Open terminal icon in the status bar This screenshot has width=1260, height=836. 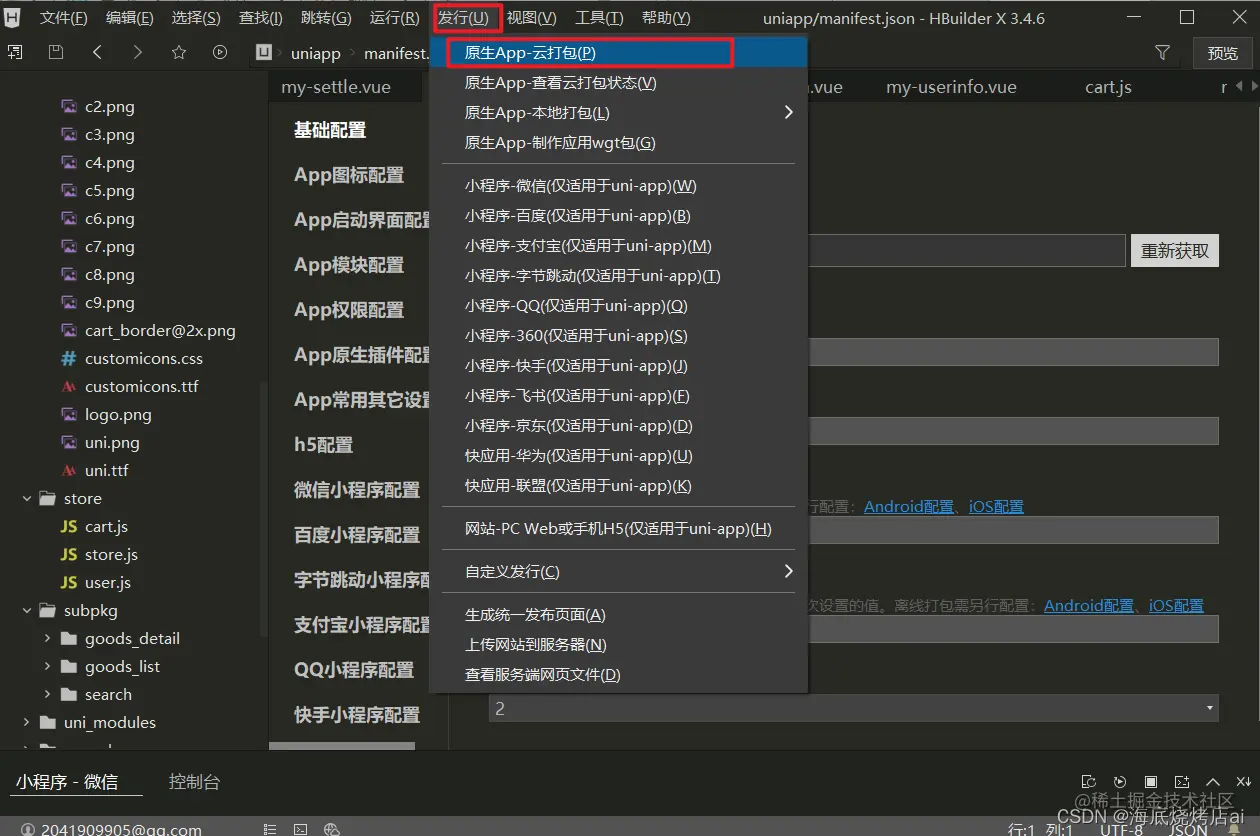[301, 829]
